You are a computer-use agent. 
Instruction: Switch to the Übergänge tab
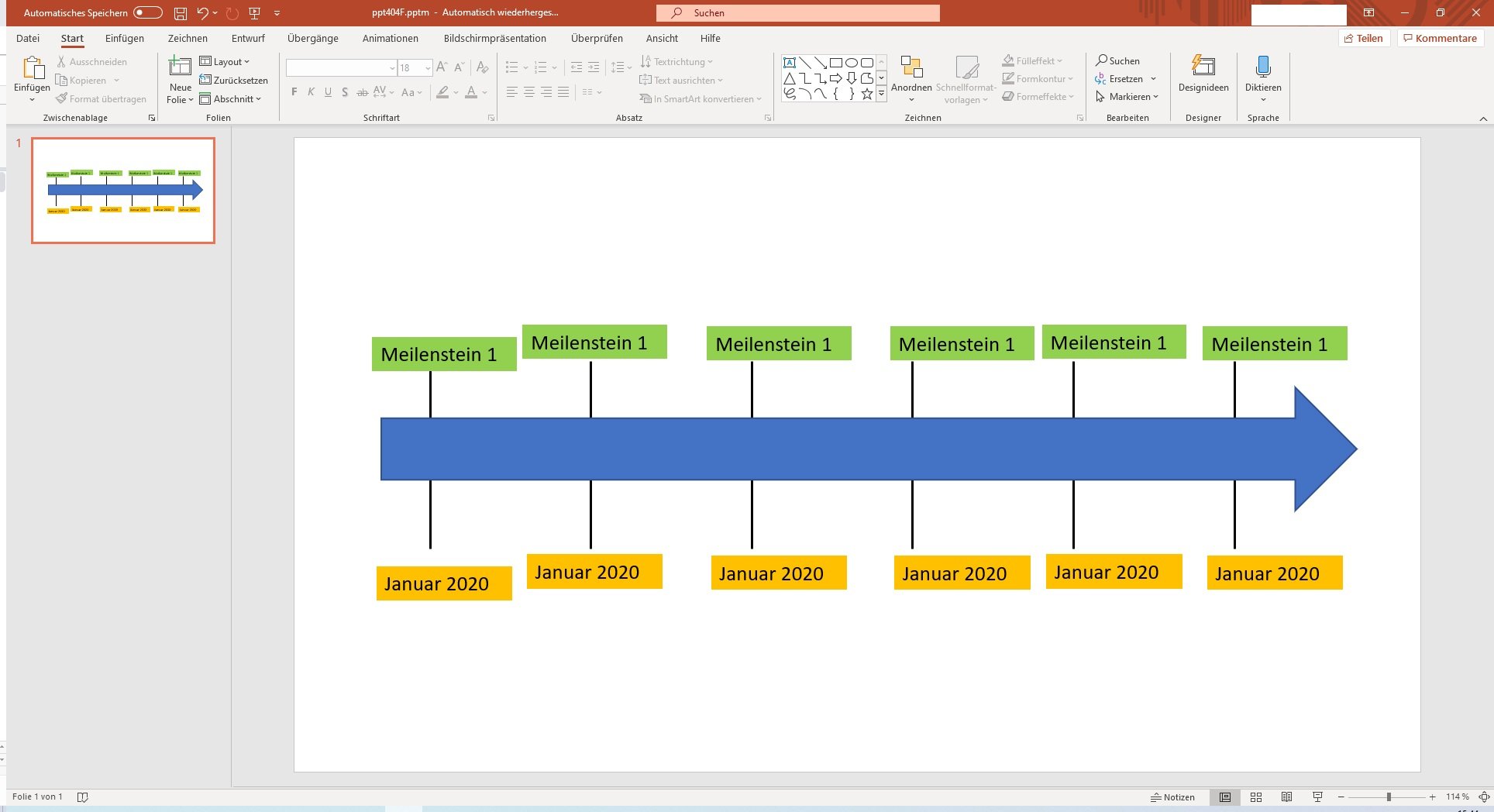[312, 38]
